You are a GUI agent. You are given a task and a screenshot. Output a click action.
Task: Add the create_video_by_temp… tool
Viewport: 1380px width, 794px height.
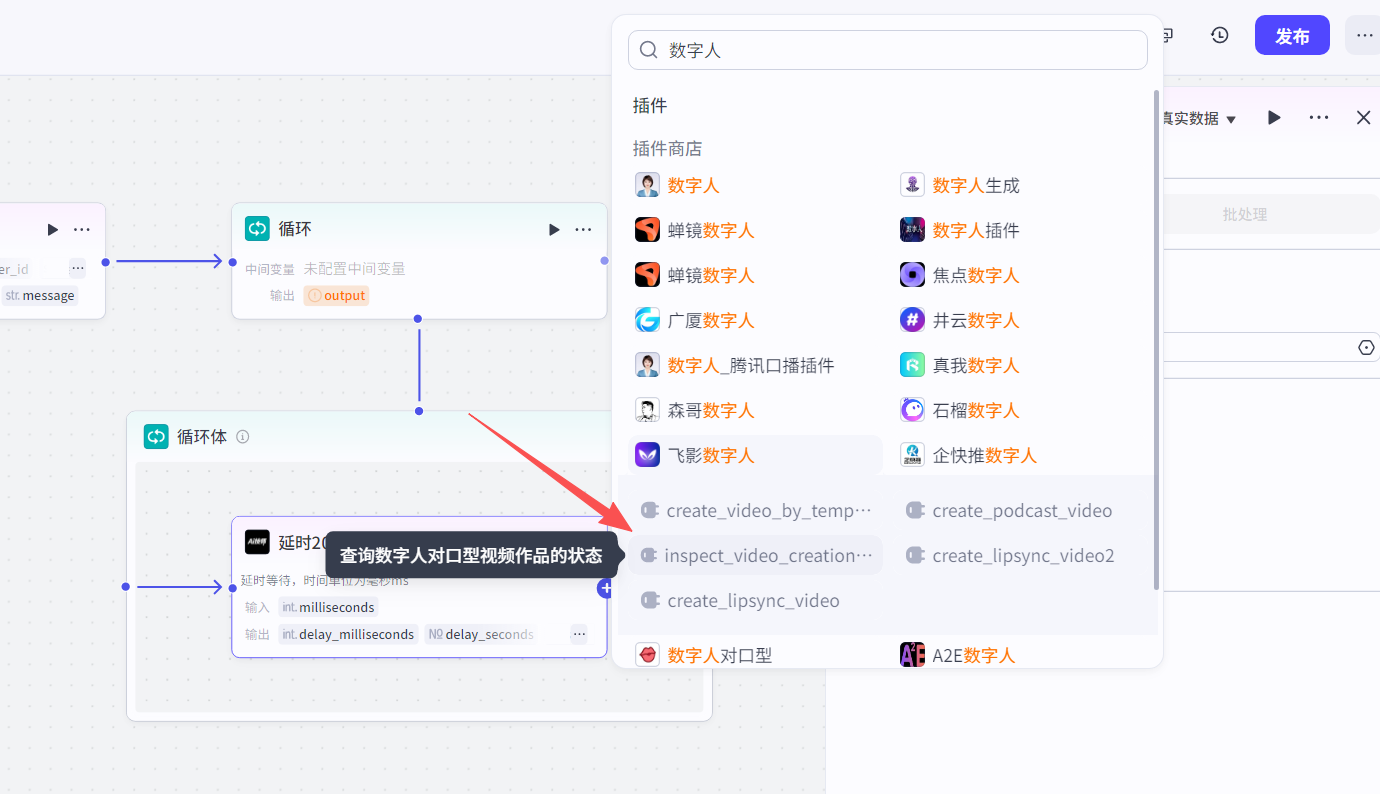pos(754,510)
